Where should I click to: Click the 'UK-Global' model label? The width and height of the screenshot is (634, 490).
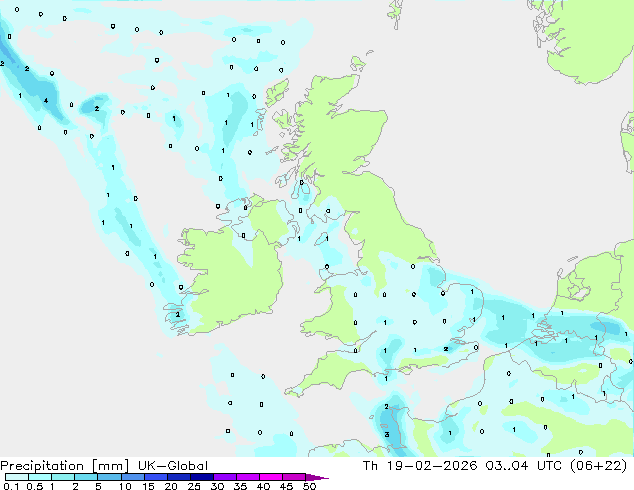(x=173, y=466)
